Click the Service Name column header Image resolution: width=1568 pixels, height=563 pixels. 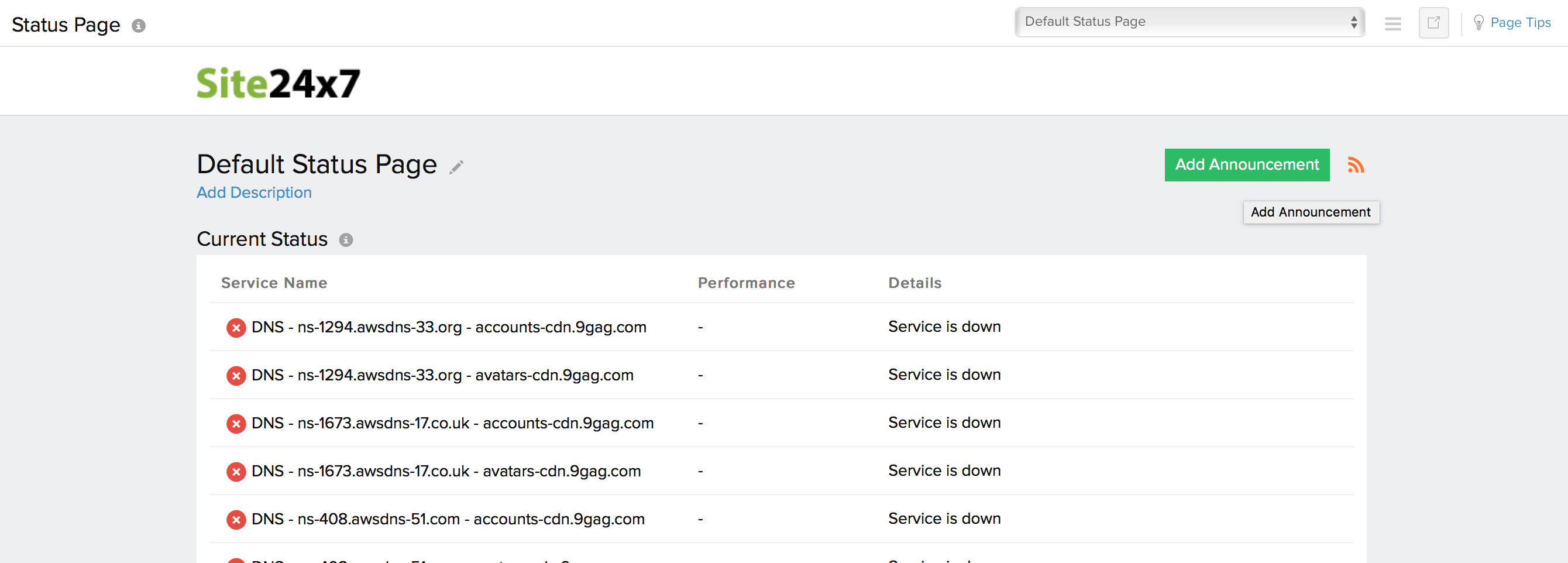[274, 283]
